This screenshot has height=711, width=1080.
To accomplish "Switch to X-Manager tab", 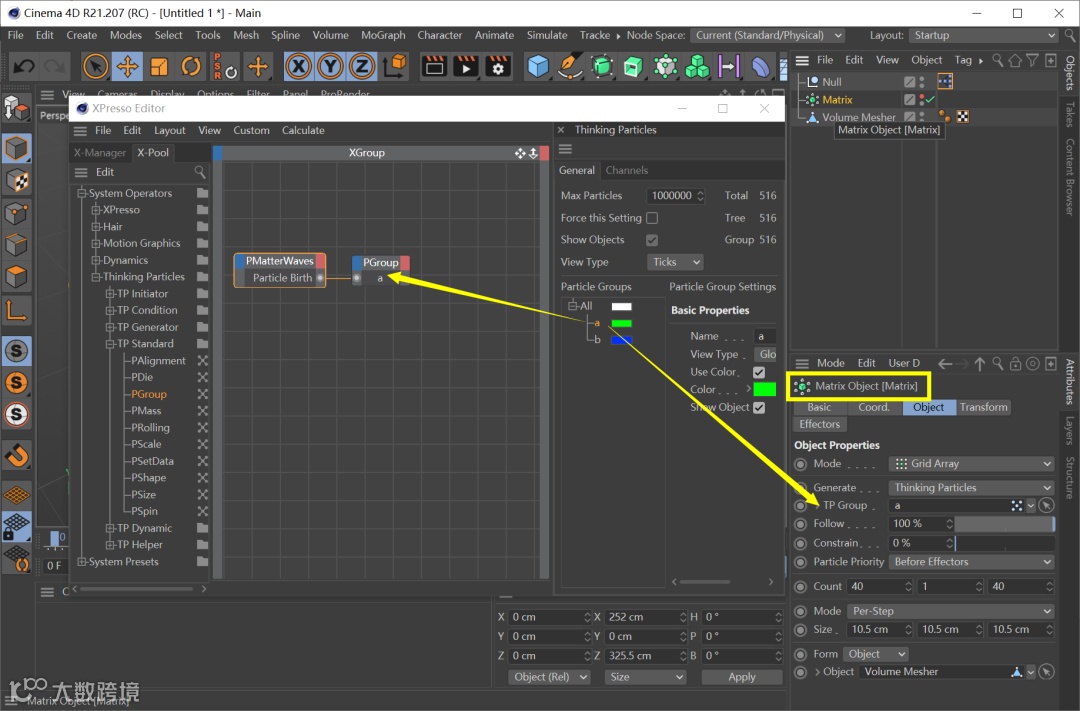I will [x=100, y=153].
